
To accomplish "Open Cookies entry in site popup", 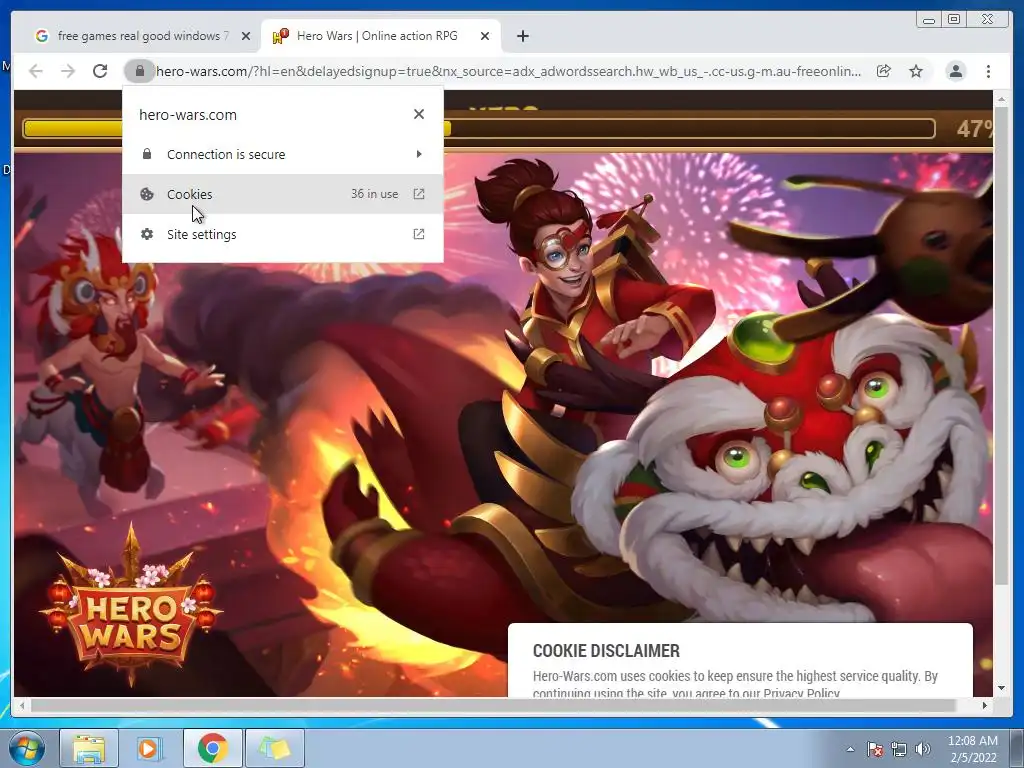I will (283, 194).
